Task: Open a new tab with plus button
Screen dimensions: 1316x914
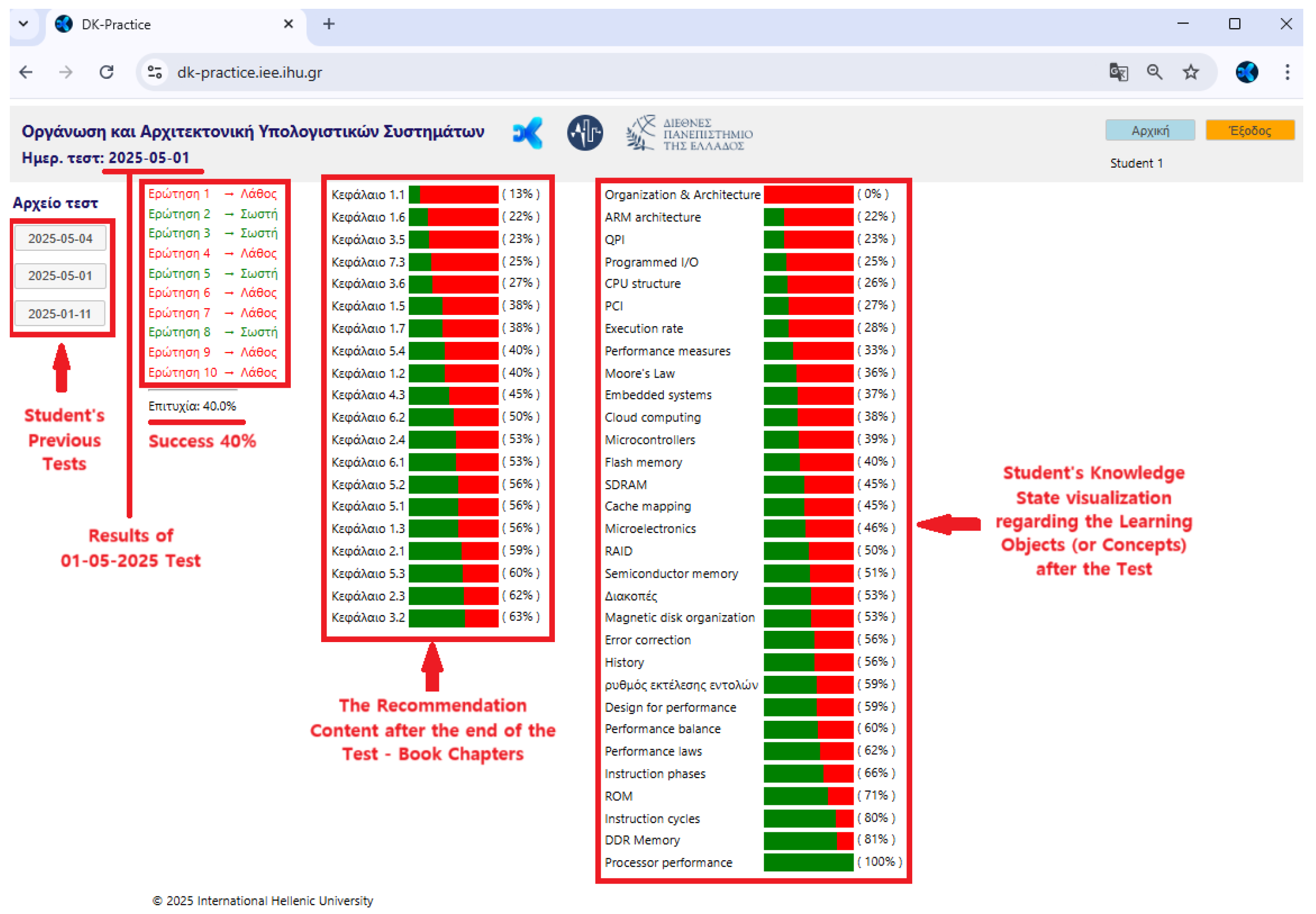Action: pyautogui.click(x=329, y=24)
